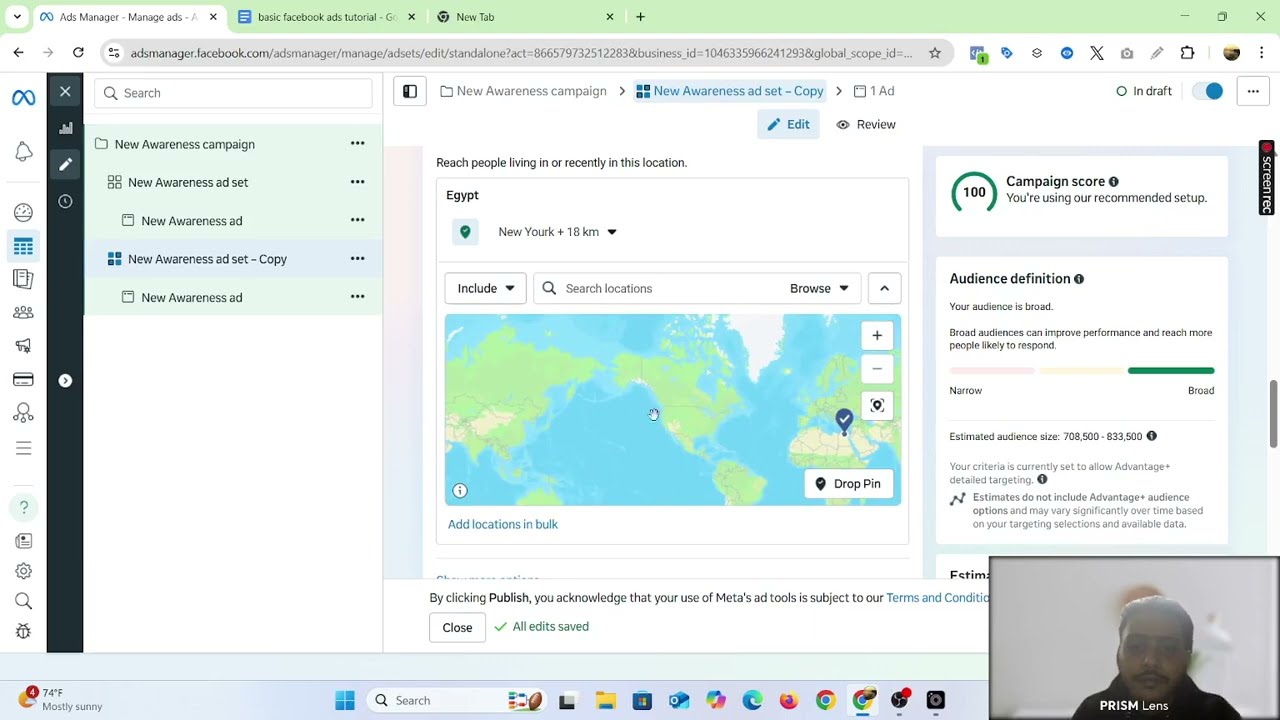The height and width of the screenshot is (720, 1280).
Task: Go to the 1 Ad breadcrumb
Action: point(874,91)
